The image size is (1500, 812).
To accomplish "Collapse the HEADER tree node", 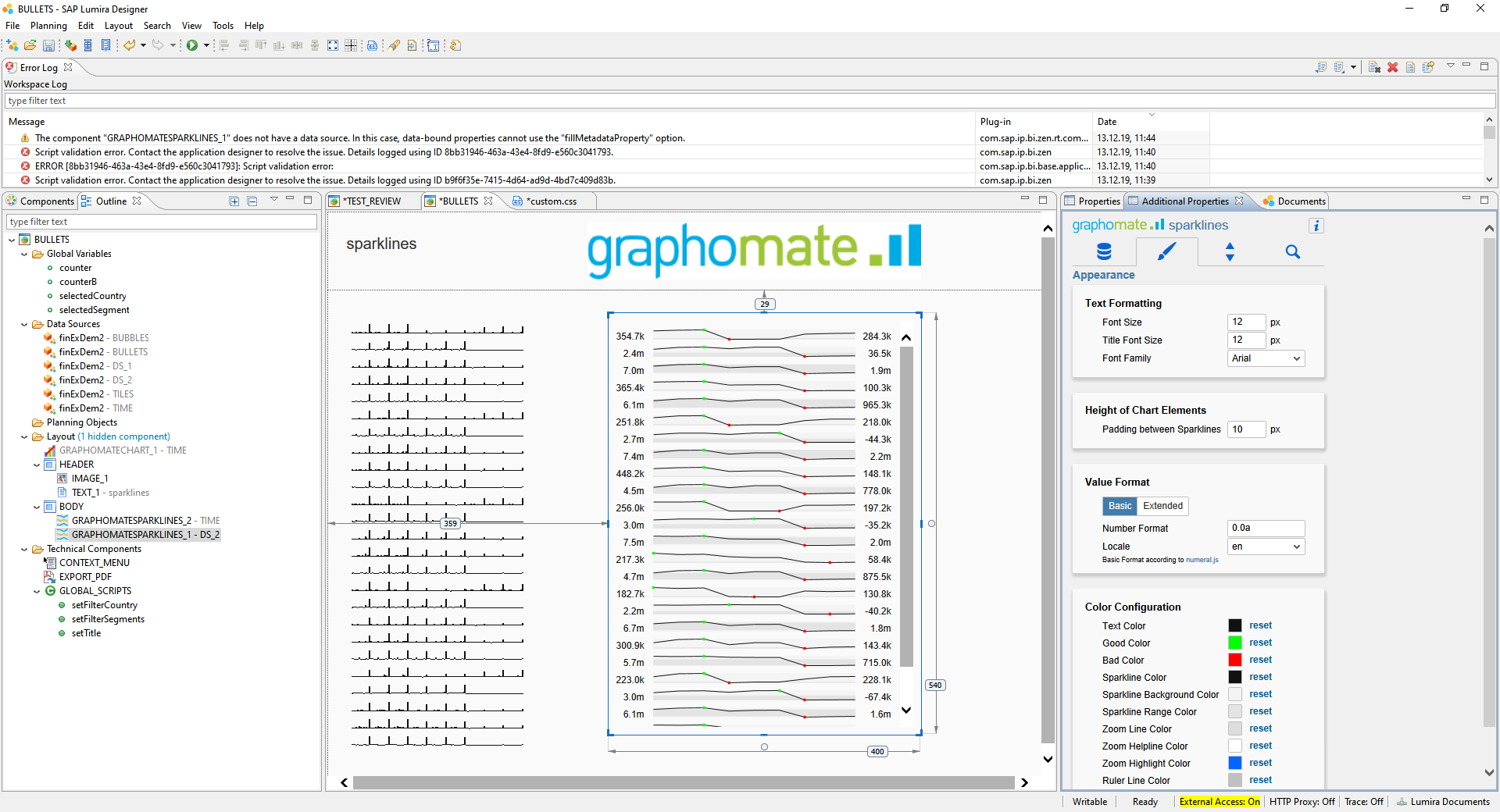I will pos(37,465).
